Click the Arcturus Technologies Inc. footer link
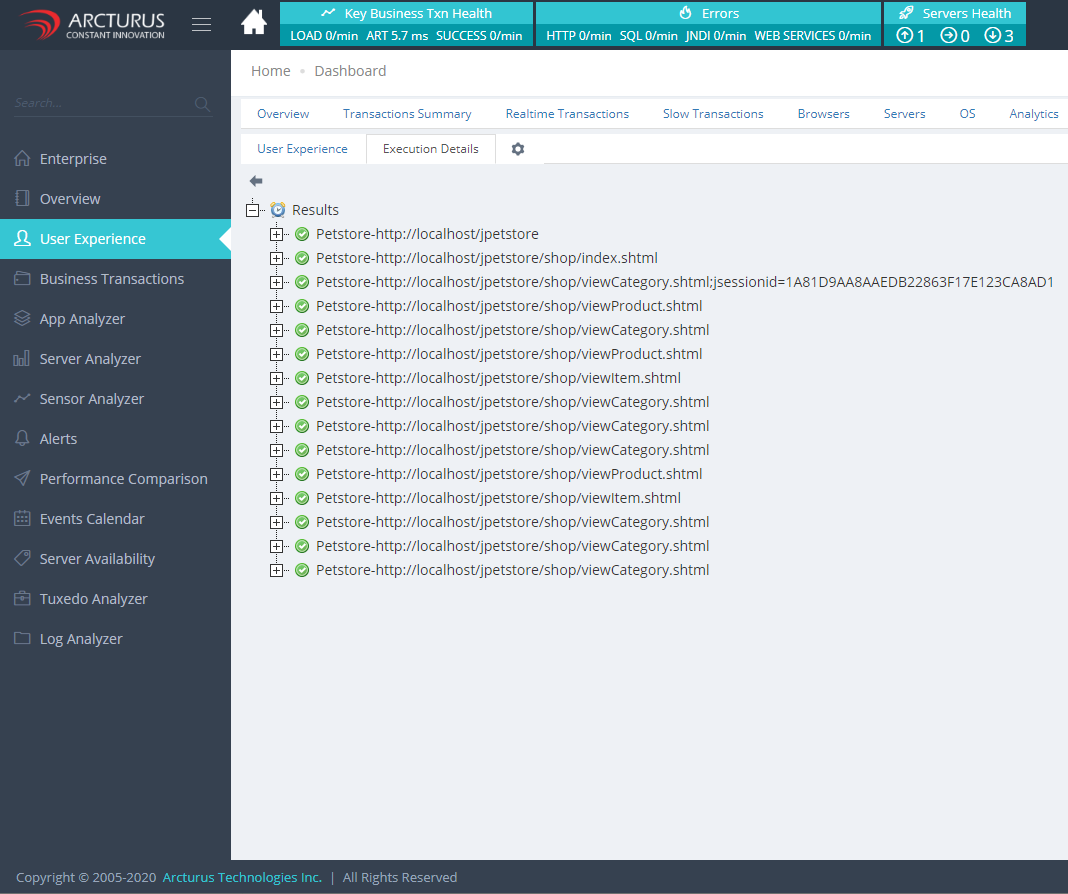 [x=242, y=877]
